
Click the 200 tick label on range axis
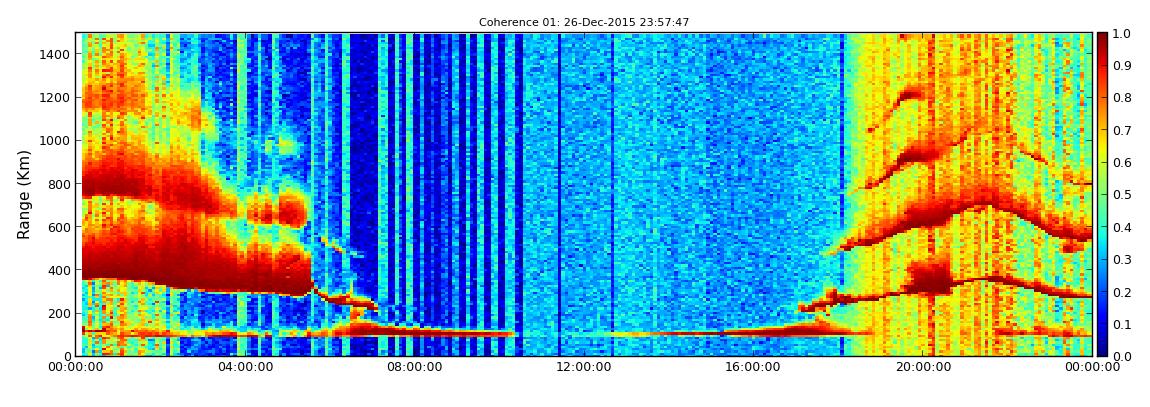tap(59, 314)
